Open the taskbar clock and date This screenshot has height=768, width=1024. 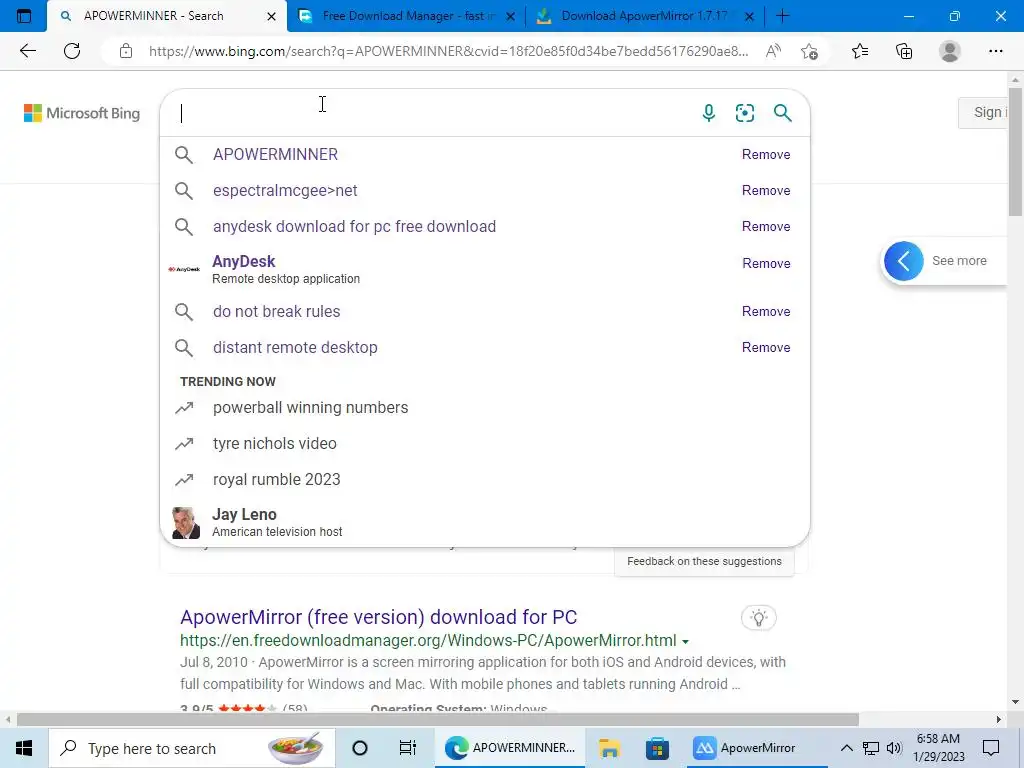tap(938, 748)
